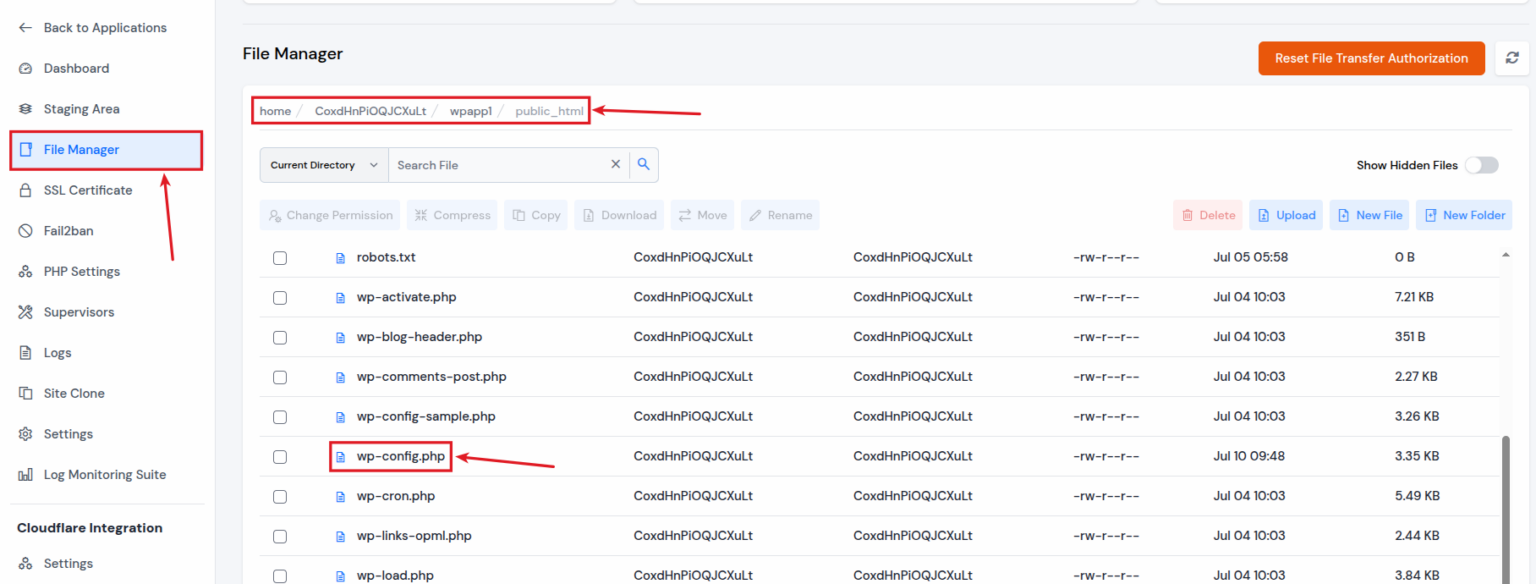Click the Compress icon in the toolbar
The height and width of the screenshot is (584, 1536).
pyautogui.click(x=451, y=214)
